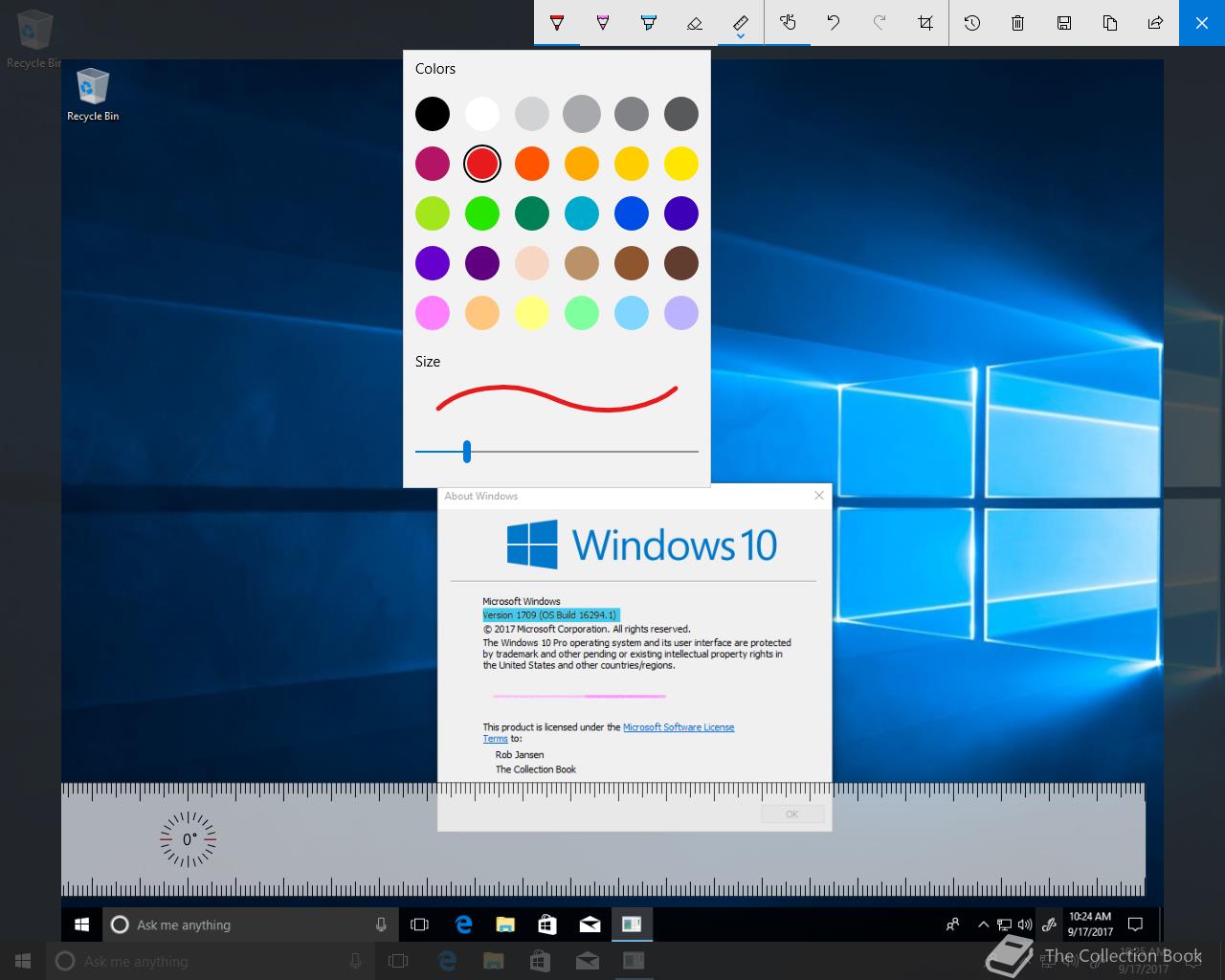Expand hidden tray icons chevron
The image size is (1225, 980).
pyautogui.click(x=983, y=924)
